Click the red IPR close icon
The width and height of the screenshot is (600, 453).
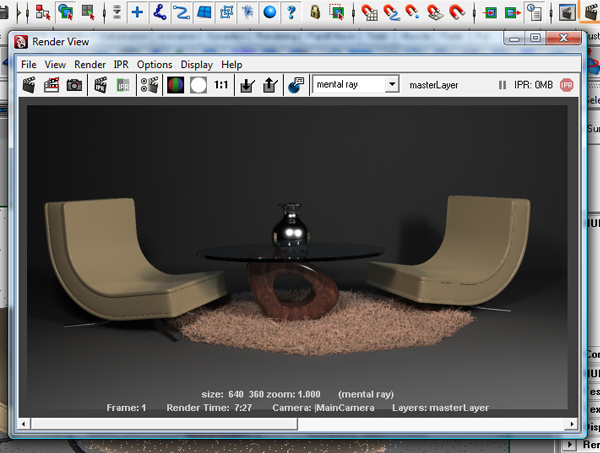click(x=567, y=85)
